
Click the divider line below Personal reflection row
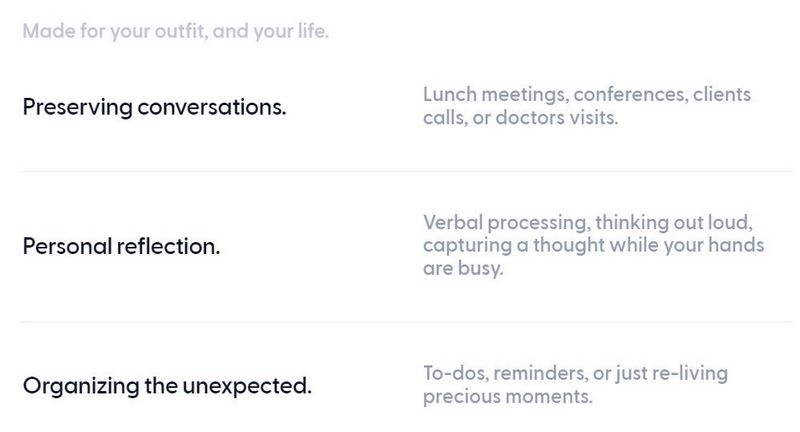[406, 322]
